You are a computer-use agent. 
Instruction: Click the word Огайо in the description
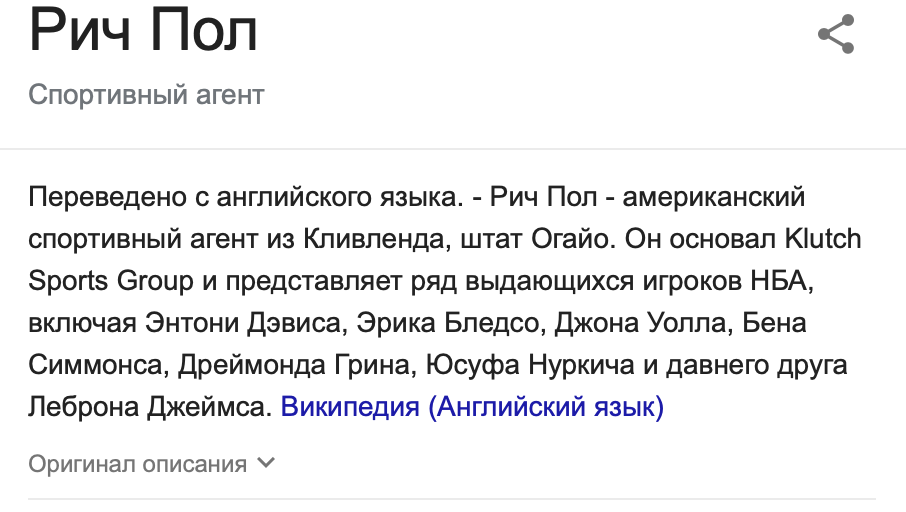click(574, 239)
